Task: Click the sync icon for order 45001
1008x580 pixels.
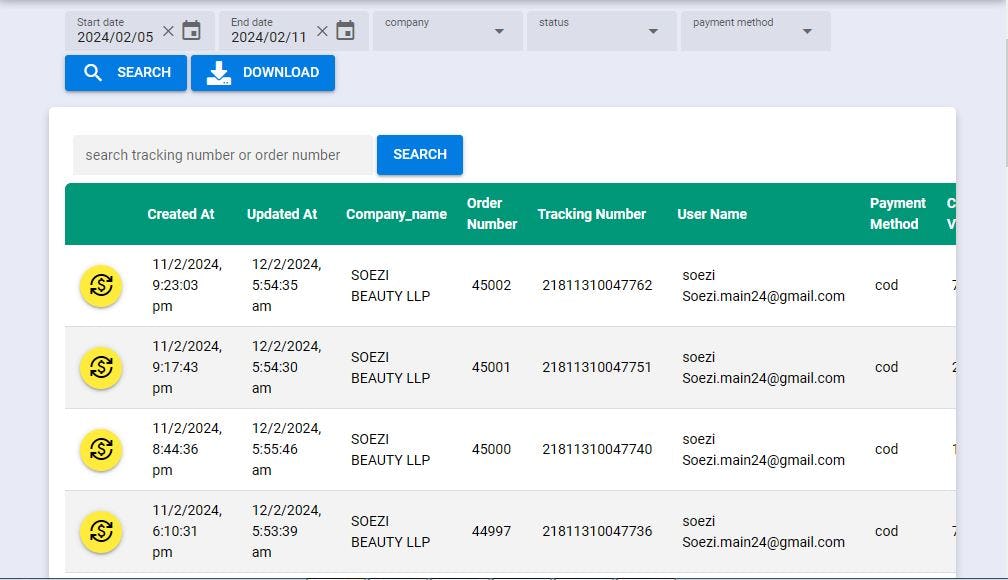Action: [x=100, y=367]
